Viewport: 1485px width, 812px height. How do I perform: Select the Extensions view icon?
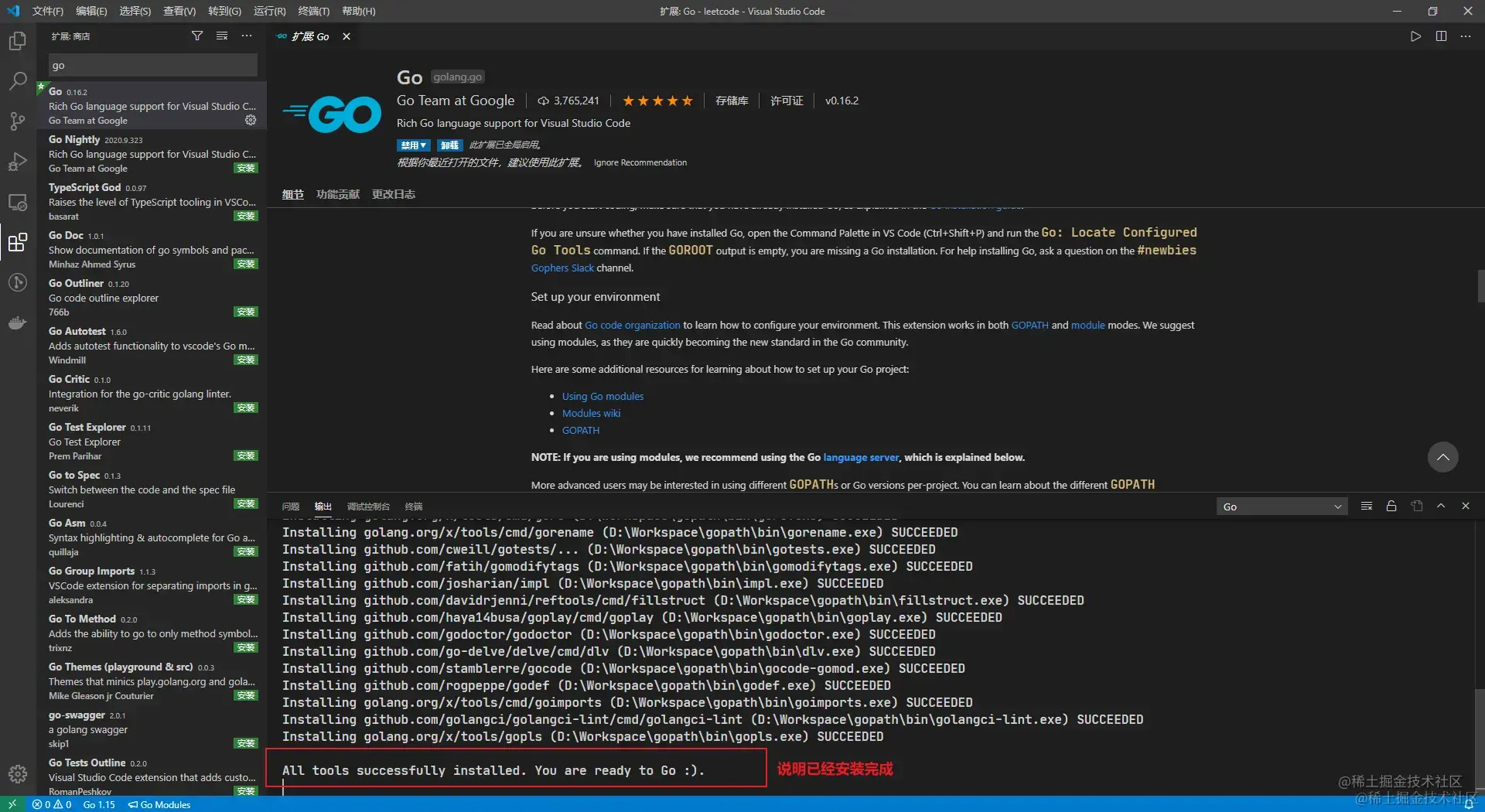(x=18, y=242)
